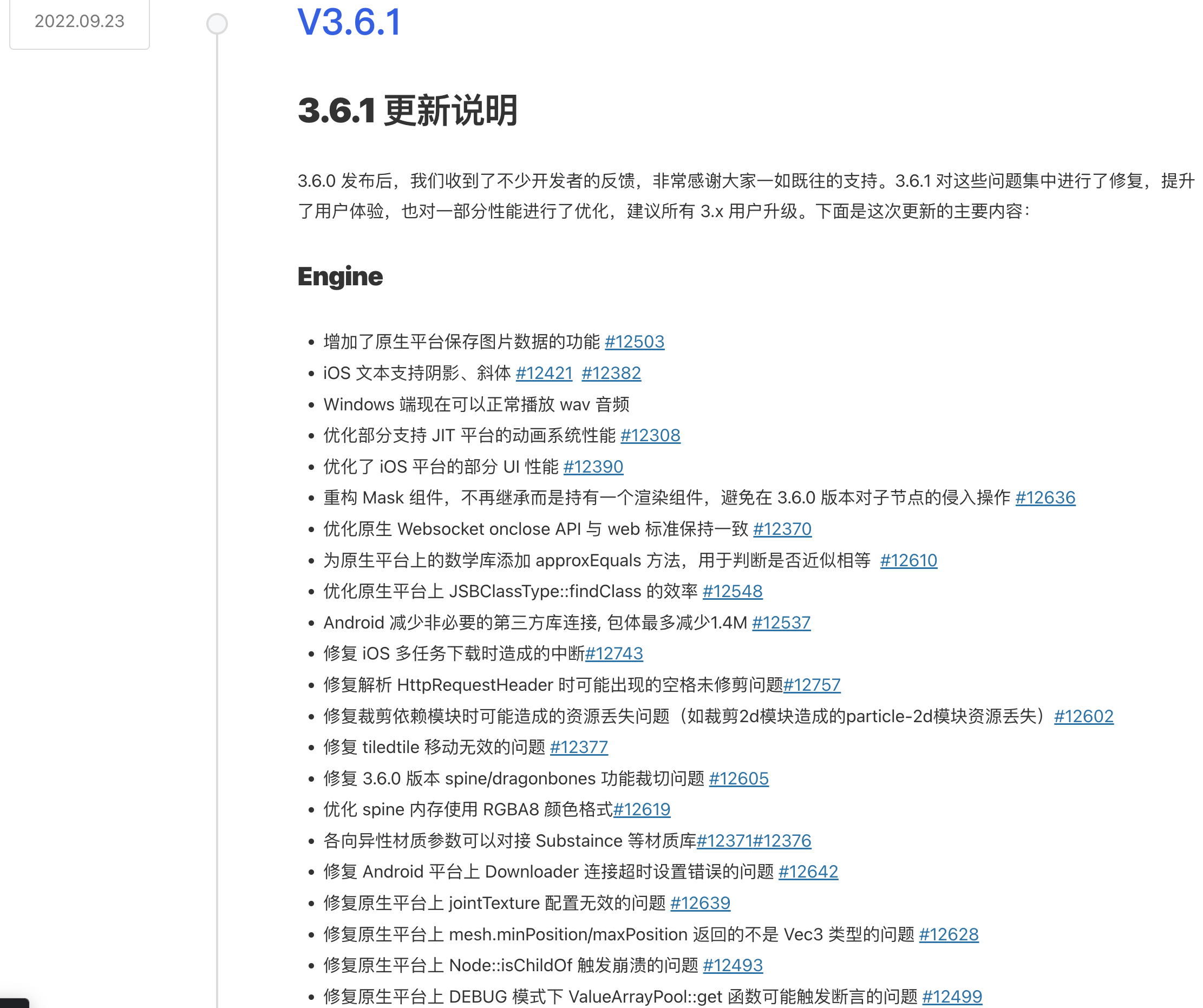Click the timeline circle marker
Viewport: 1203px width, 1008px height.
(217, 23)
